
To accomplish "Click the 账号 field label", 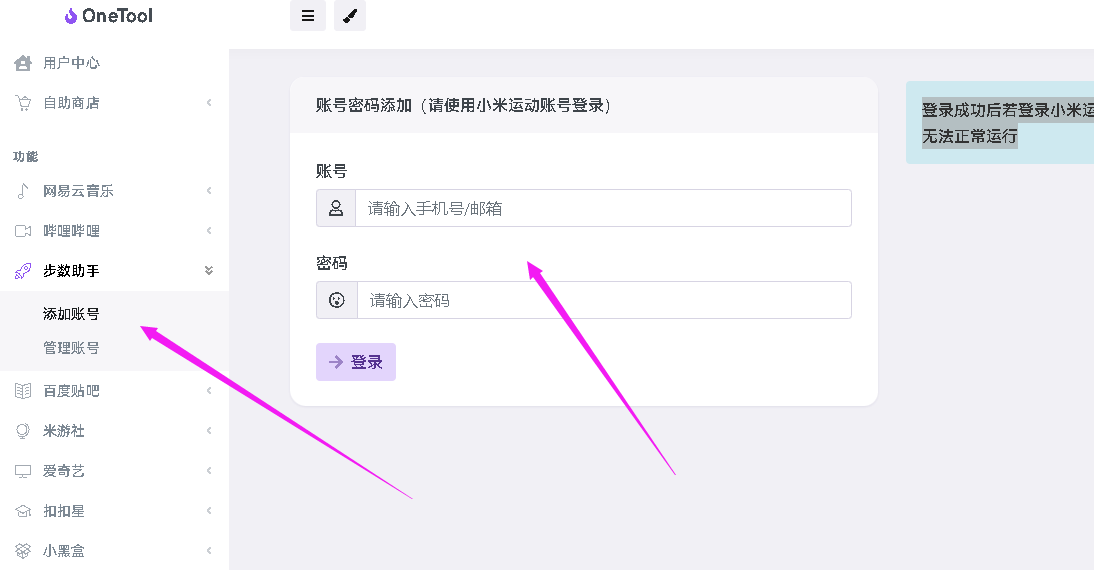I will (331, 171).
